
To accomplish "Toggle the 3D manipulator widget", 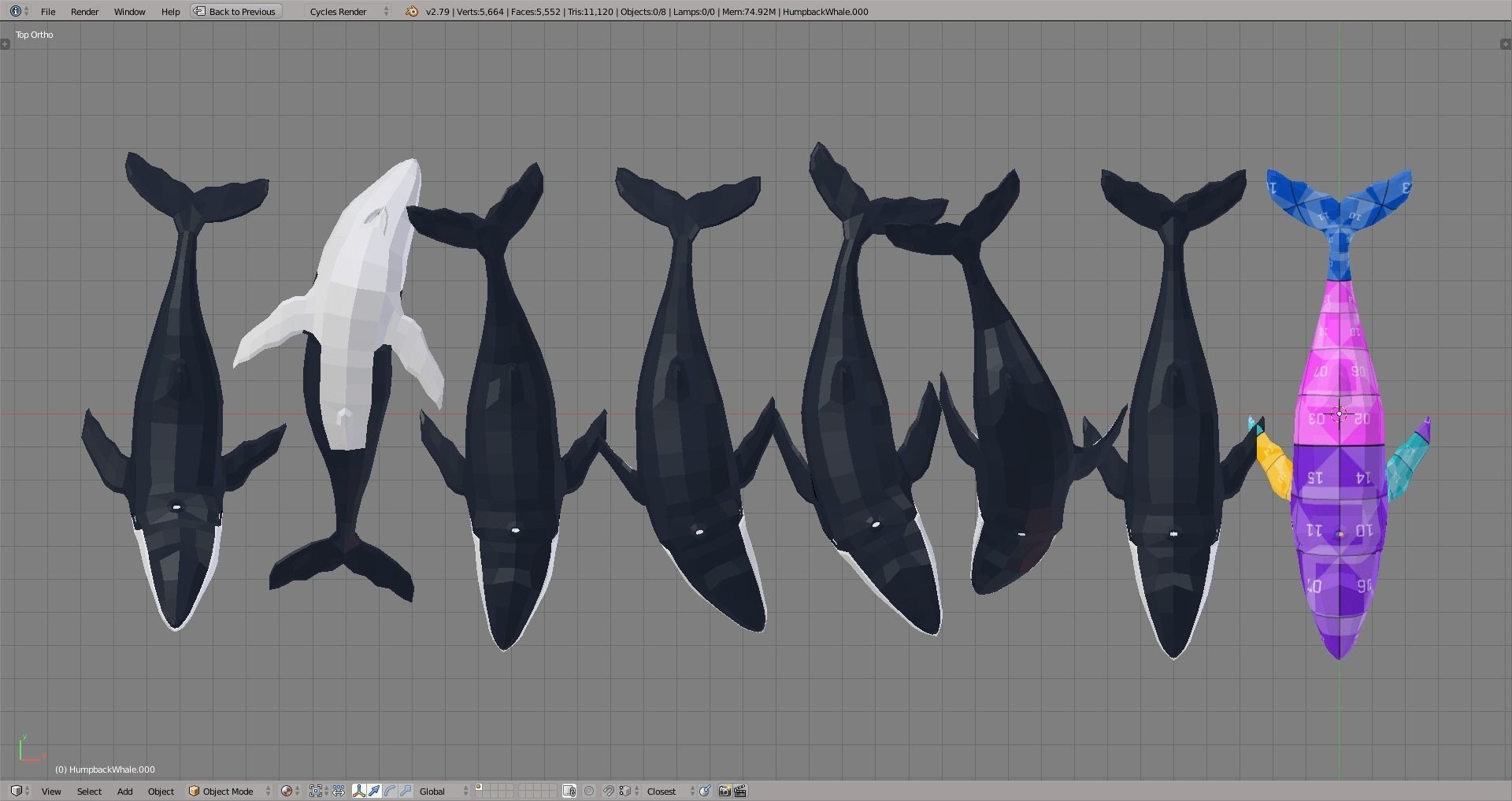I will [x=358, y=791].
